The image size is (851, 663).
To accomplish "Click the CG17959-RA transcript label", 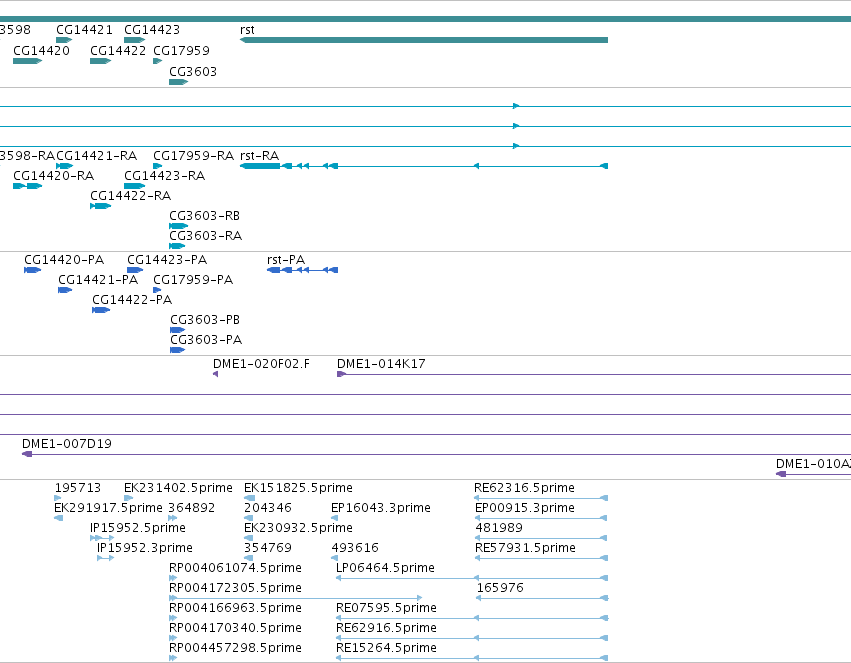I will point(193,156).
